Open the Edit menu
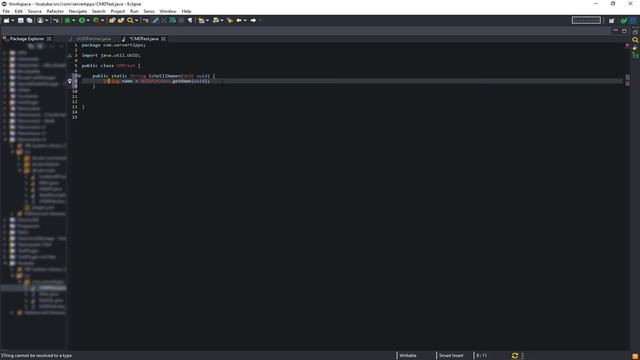Image resolution: width=640 pixels, height=360 pixels. 19,11
